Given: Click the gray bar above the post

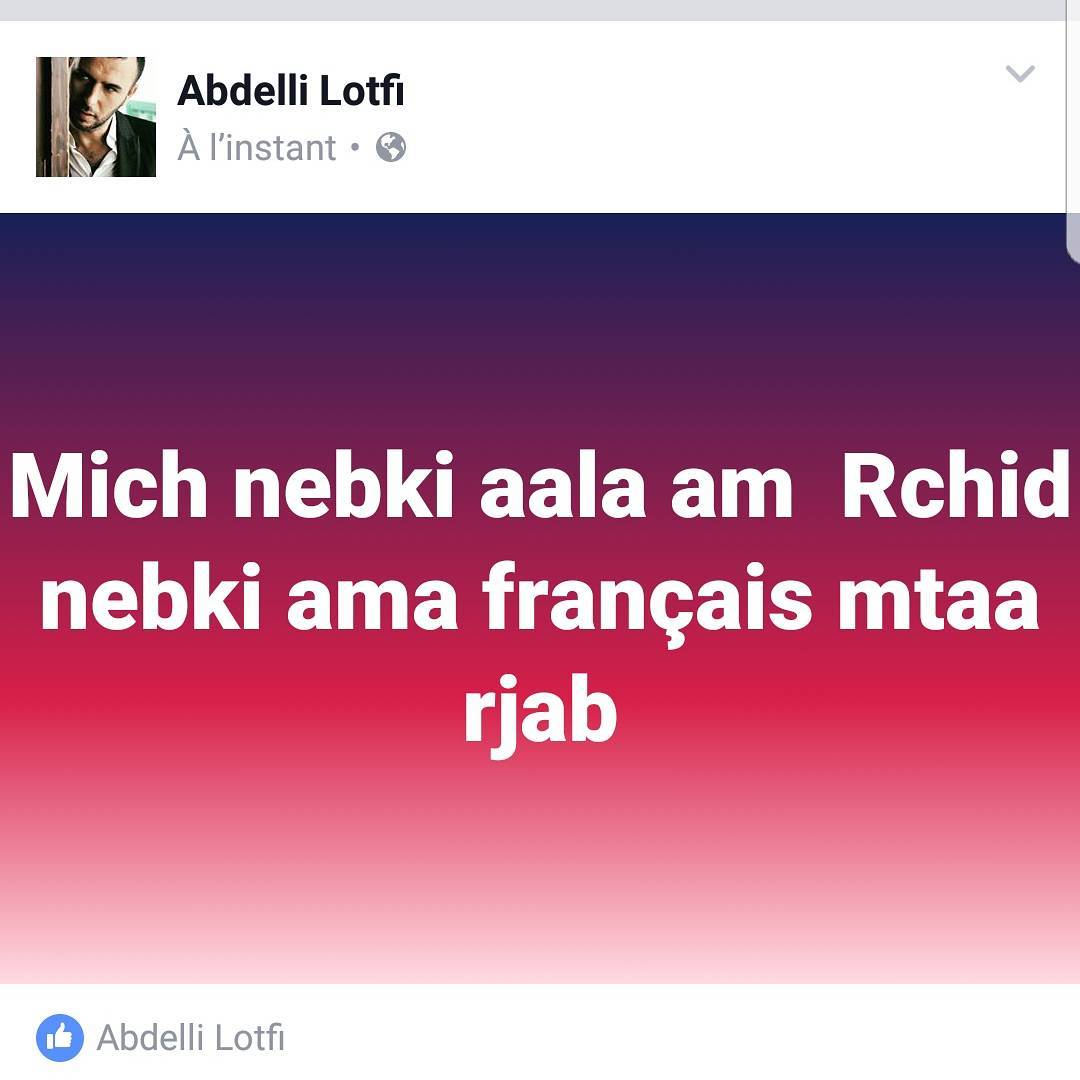Looking at the screenshot, I should (533, 10).
